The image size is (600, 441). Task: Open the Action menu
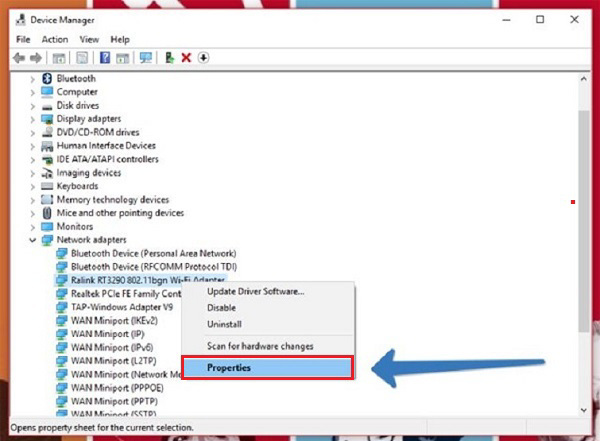55,39
